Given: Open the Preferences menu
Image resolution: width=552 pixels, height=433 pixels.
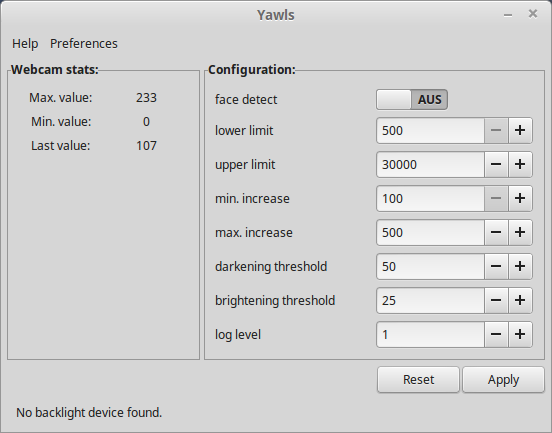Looking at the screenshot, I should tap(84, 44).
